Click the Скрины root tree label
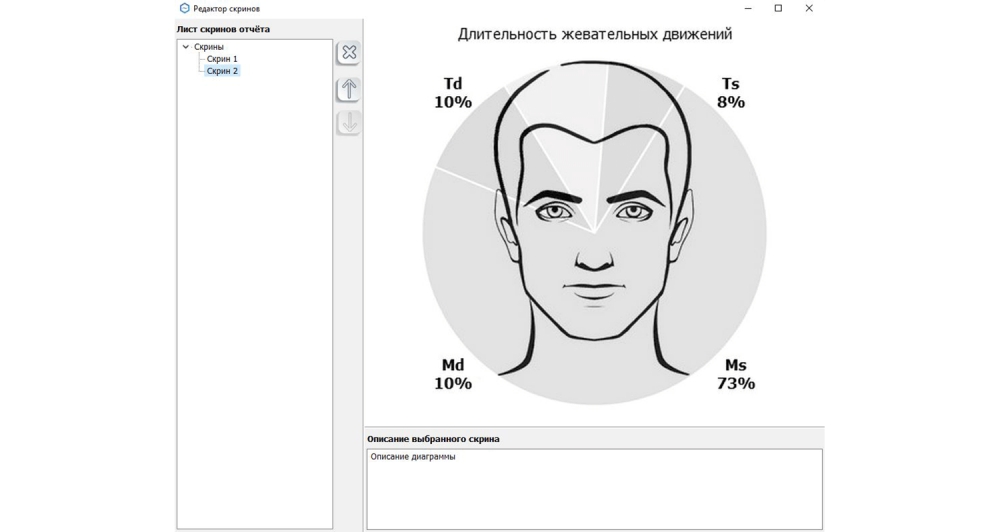 pos(209,47)
